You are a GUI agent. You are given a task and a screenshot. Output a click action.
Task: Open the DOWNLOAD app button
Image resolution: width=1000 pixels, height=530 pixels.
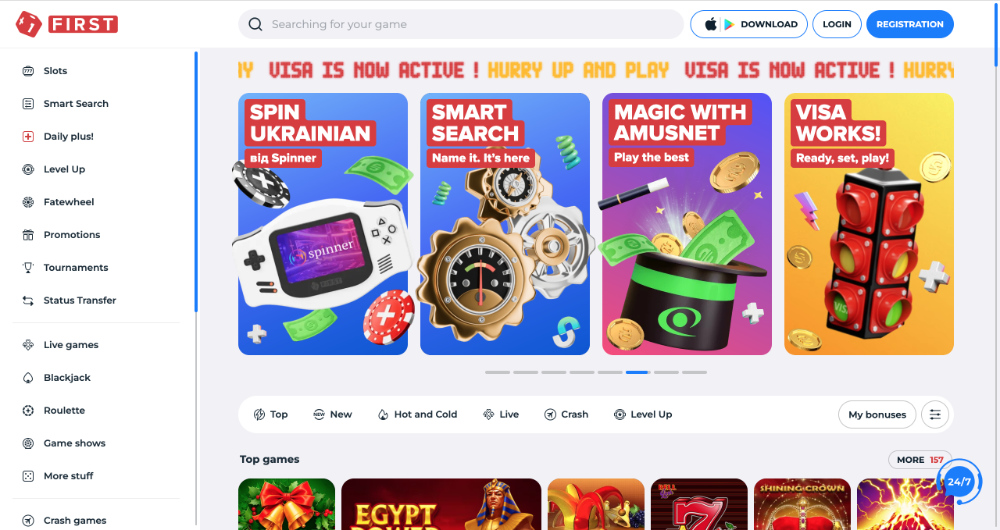tap(749, 24)
